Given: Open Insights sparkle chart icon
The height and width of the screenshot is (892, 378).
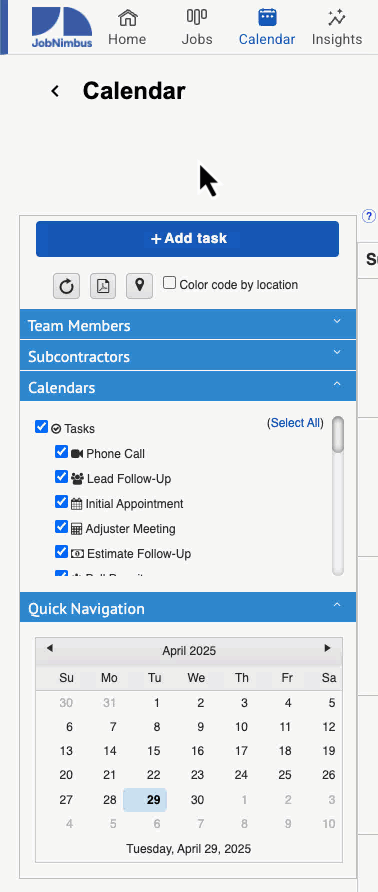Looking at the screenshot, I should (x=337, y=18).
